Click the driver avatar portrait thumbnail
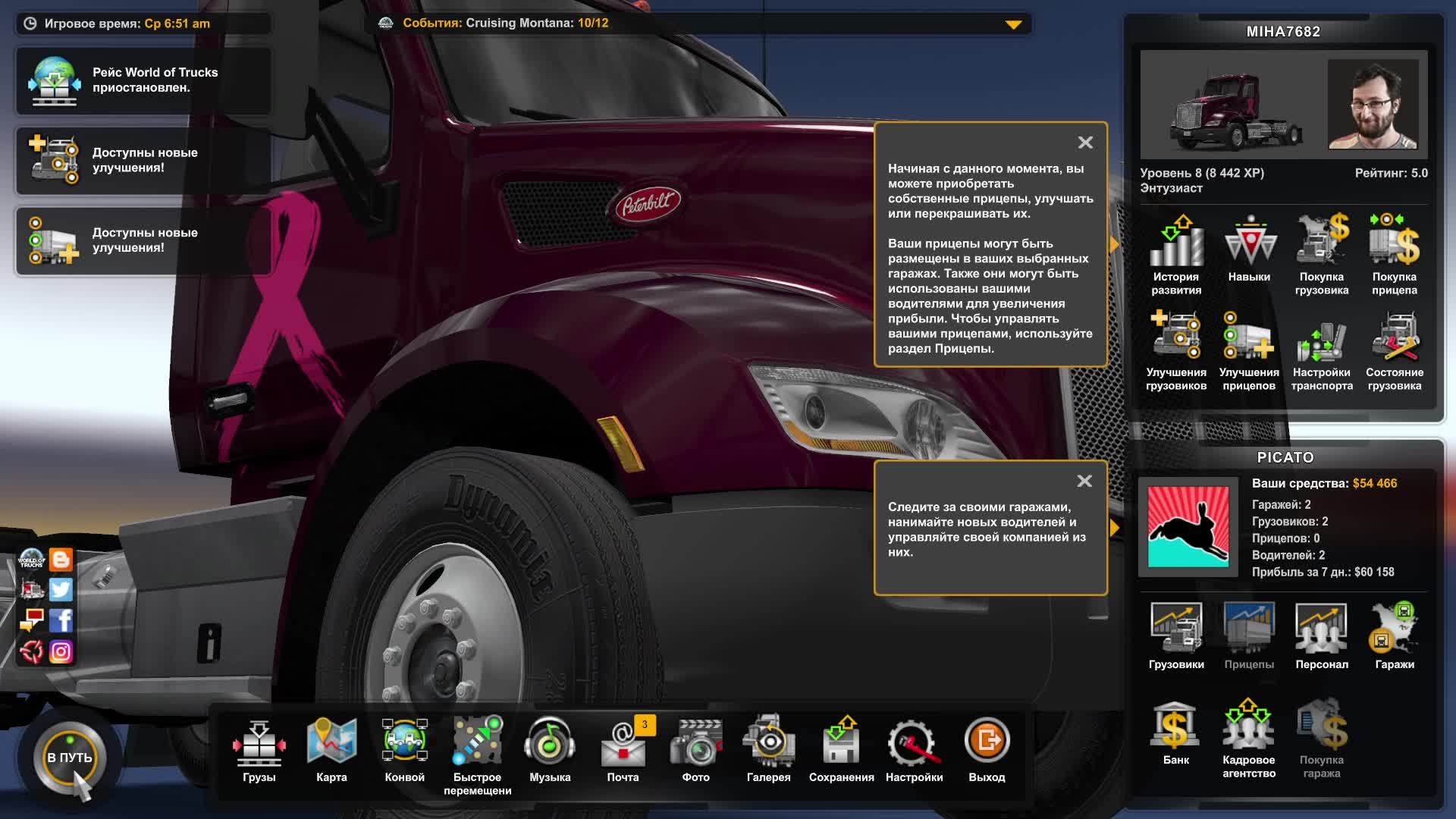Screen dimensions: 1456x819 pyautogui.click(x=1373, y=105)
